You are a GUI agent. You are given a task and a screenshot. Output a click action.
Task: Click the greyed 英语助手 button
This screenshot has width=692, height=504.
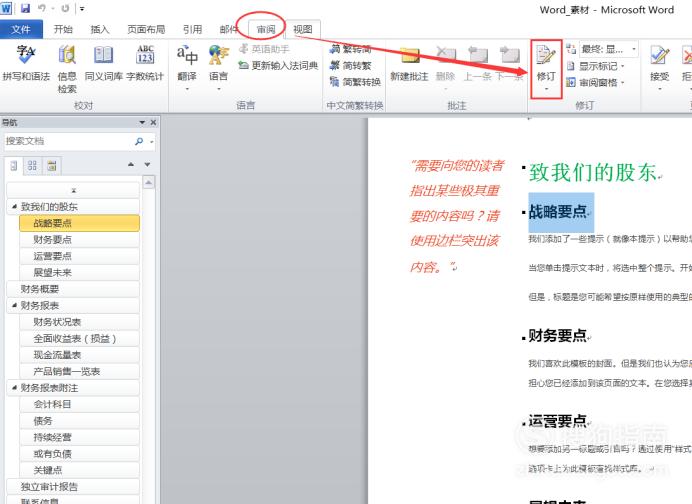pyautogui.click(x=264, y=49)
